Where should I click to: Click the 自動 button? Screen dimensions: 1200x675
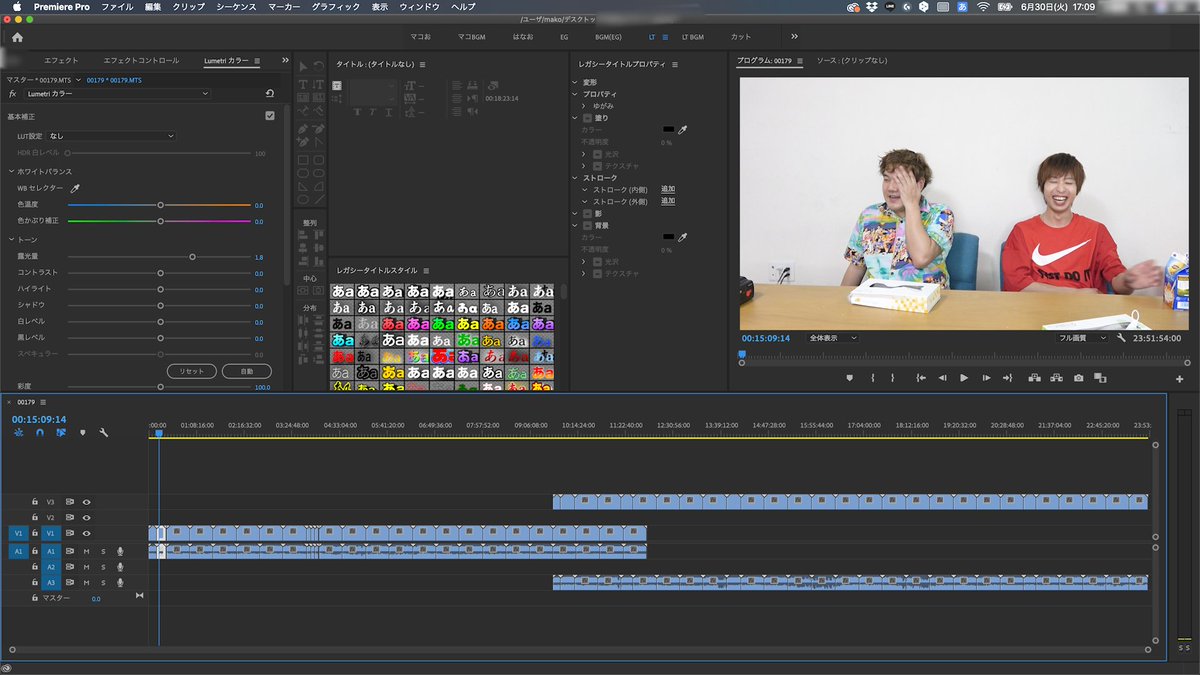(x=246, y=371)
